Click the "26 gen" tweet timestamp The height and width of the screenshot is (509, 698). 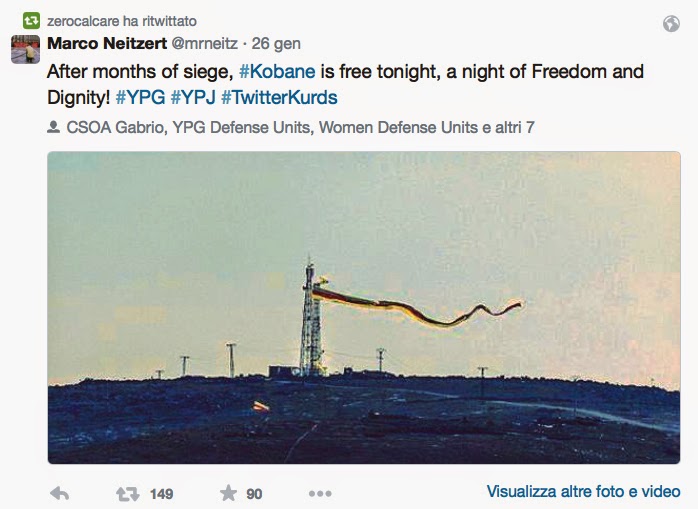(x=277, y=45)
